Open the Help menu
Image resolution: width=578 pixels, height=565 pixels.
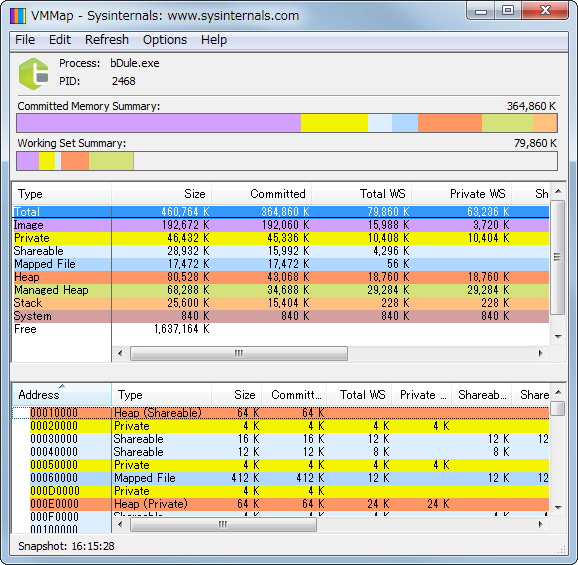214,40
